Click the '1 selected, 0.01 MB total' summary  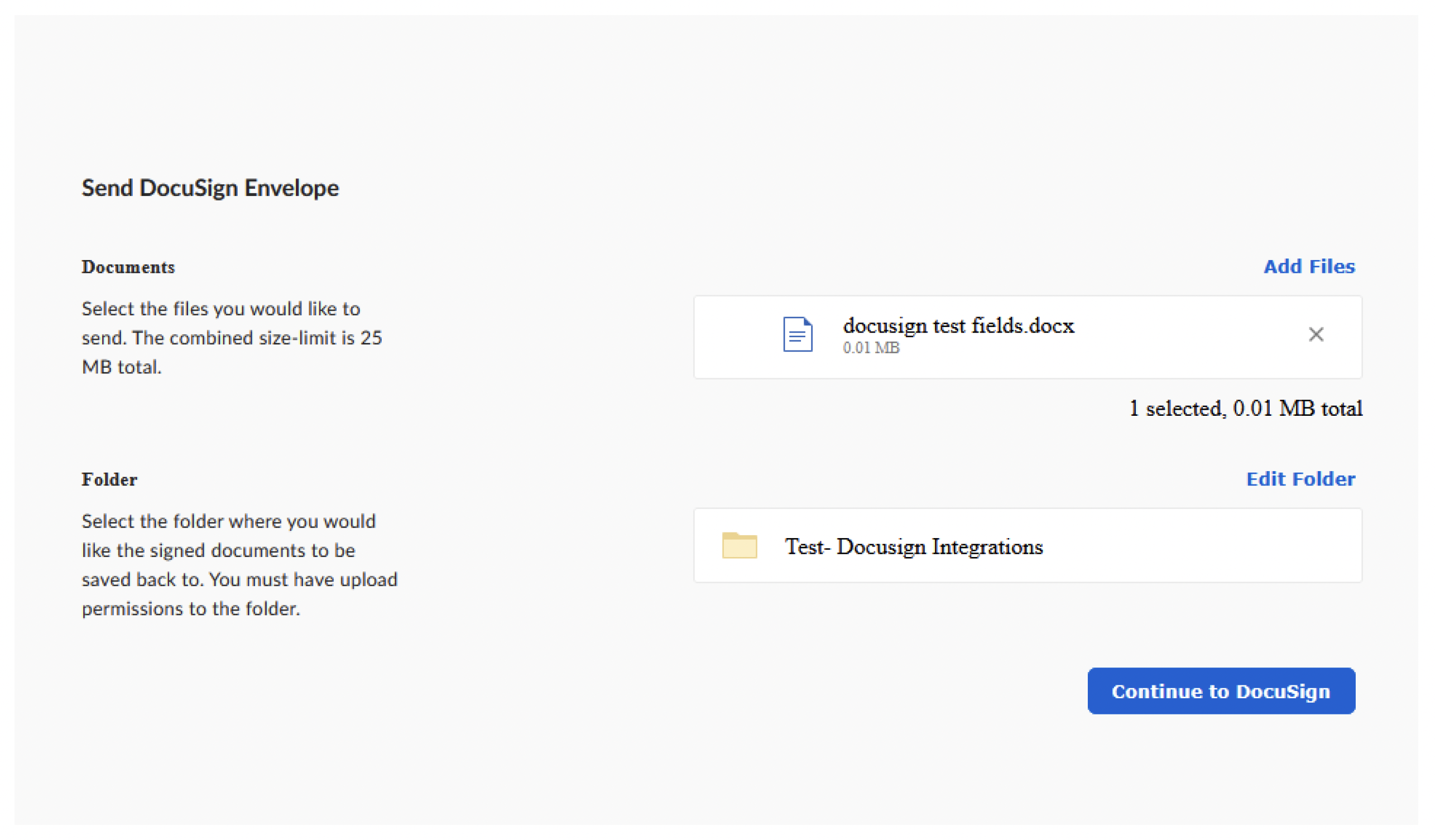pos(1246,409)
